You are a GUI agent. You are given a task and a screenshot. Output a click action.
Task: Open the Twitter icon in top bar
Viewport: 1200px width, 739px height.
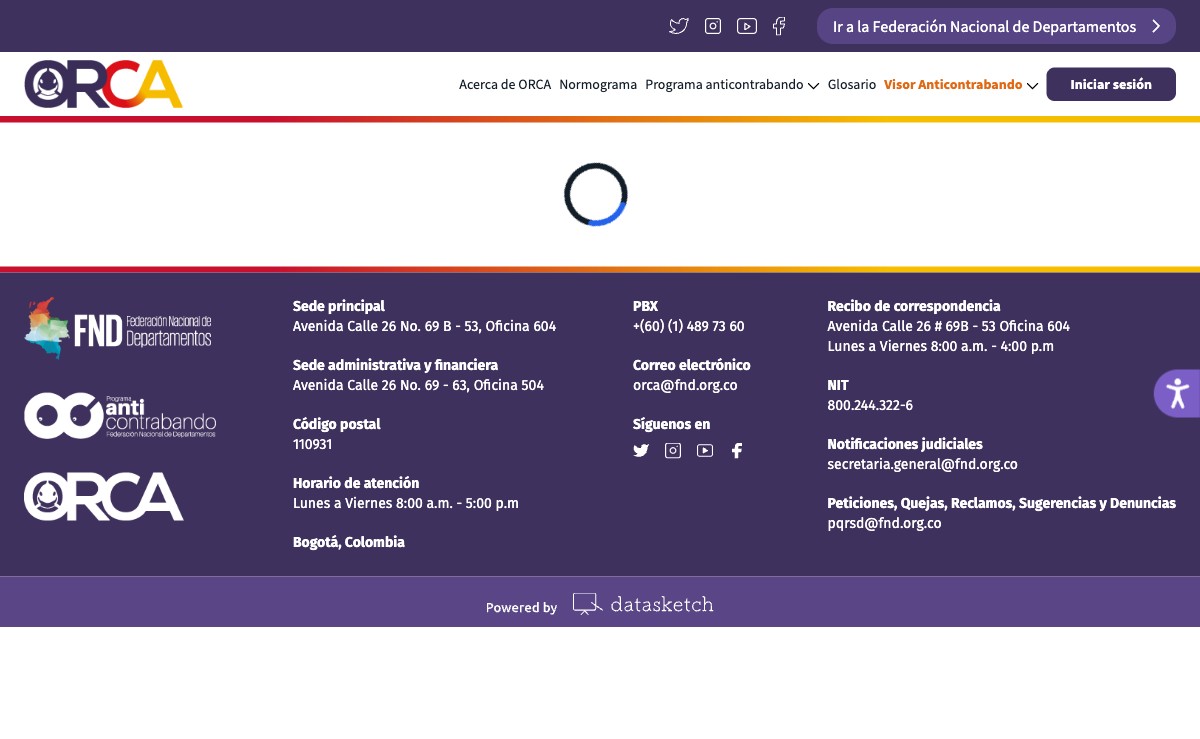pyautogui.click(x=679, y=26)
